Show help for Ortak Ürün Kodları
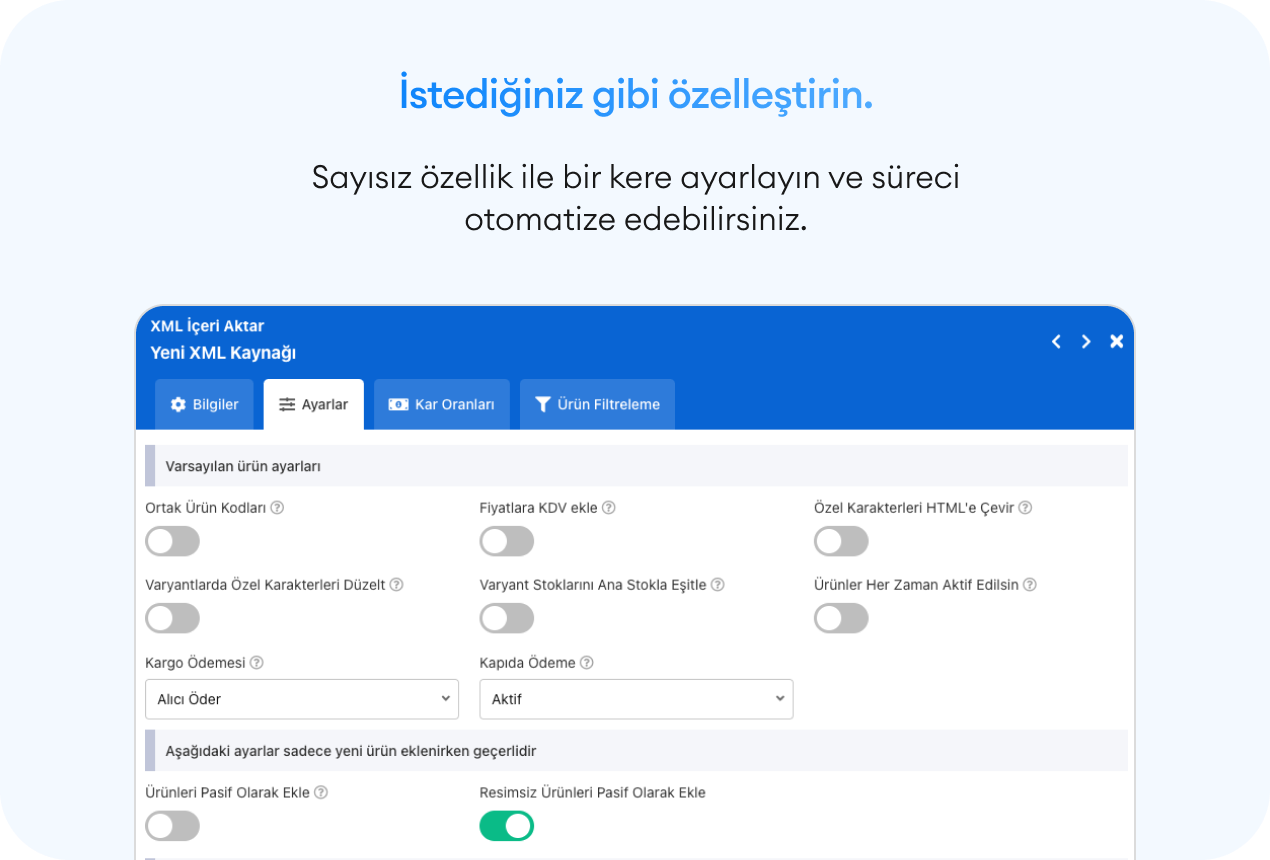The width and height of the screenshot is (1270, 860). [x=278, y=508]
